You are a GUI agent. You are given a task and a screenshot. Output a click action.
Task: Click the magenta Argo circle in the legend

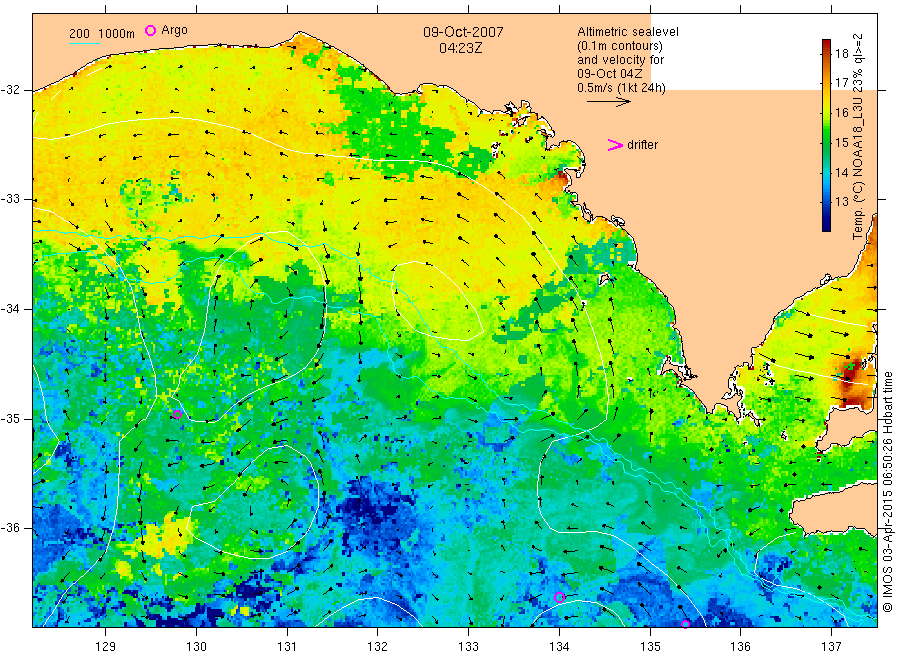tap(150, 30)
